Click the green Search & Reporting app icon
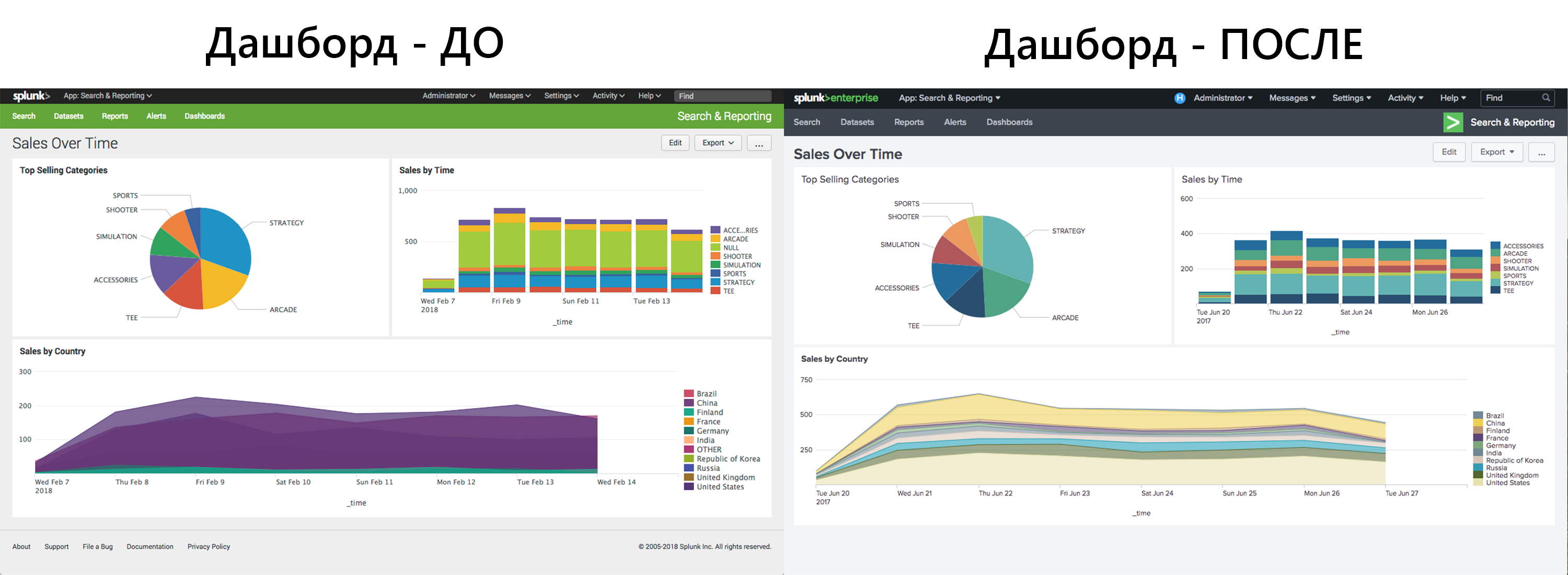Screen dimensions: 1568x575 click(x=1453, y=122)
